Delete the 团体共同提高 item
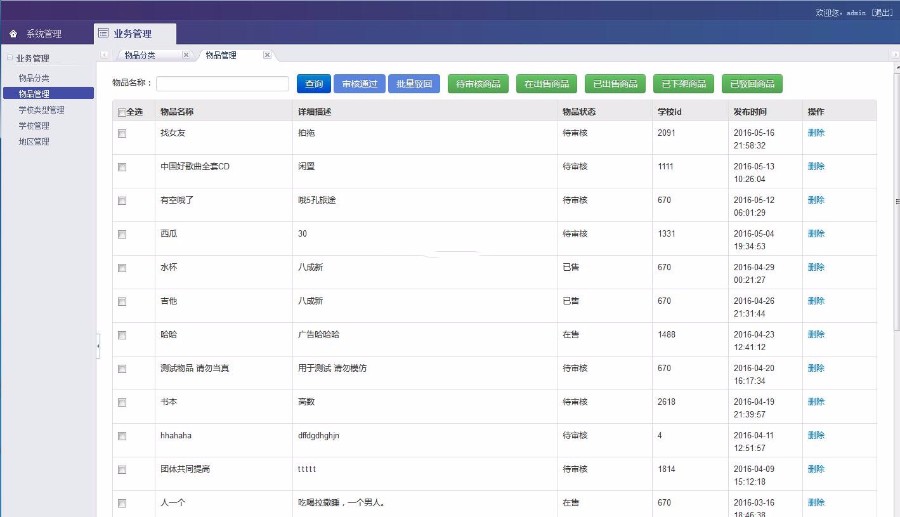Screen dimensions: 900x517 click(816, 468)
